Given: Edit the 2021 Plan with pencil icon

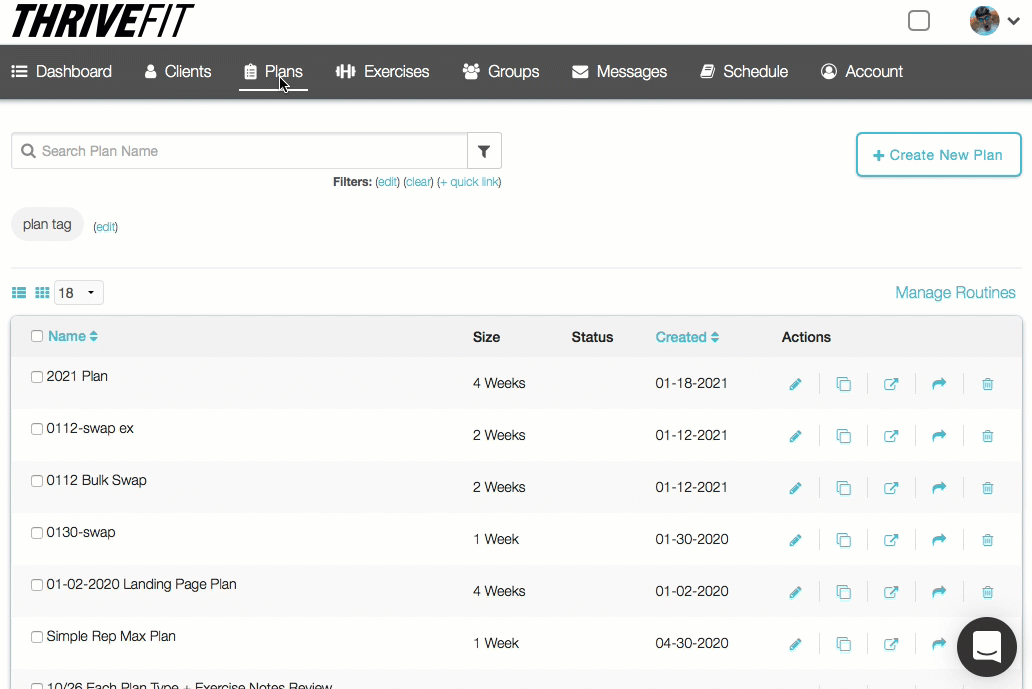Looking at the screenshot, I should (795, 384).
